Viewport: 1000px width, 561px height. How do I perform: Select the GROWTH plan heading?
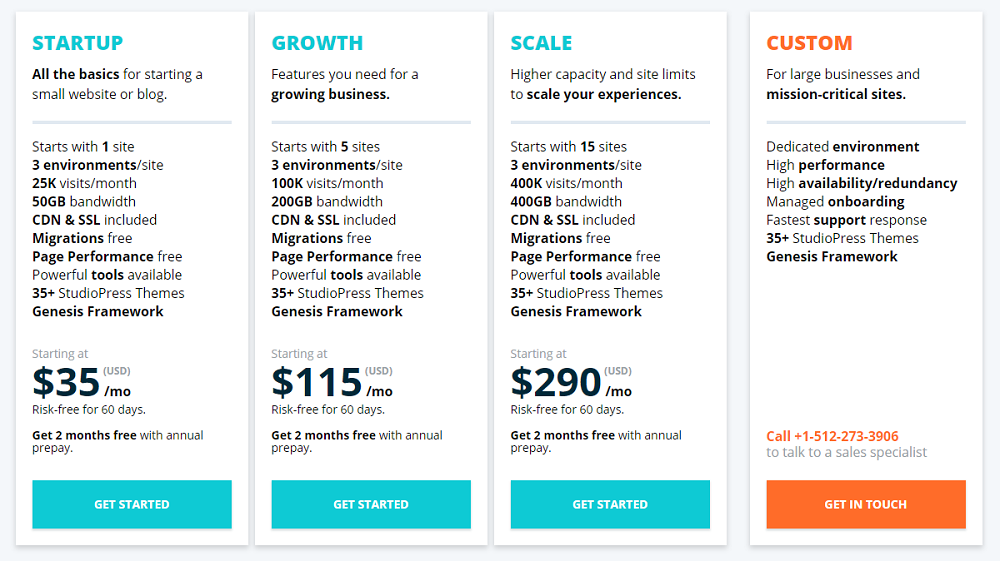tap(317, 43)
